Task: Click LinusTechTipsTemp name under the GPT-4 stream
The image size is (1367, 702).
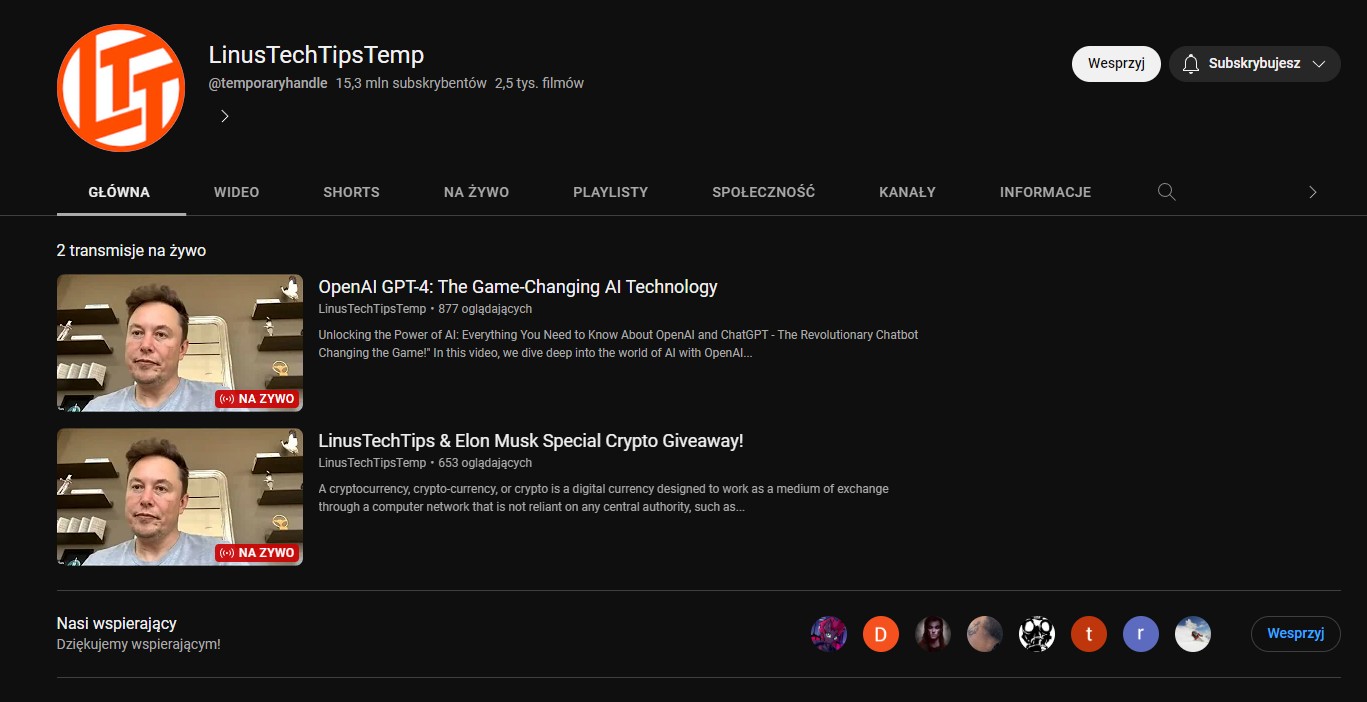Action: click(x=372, y=309)
